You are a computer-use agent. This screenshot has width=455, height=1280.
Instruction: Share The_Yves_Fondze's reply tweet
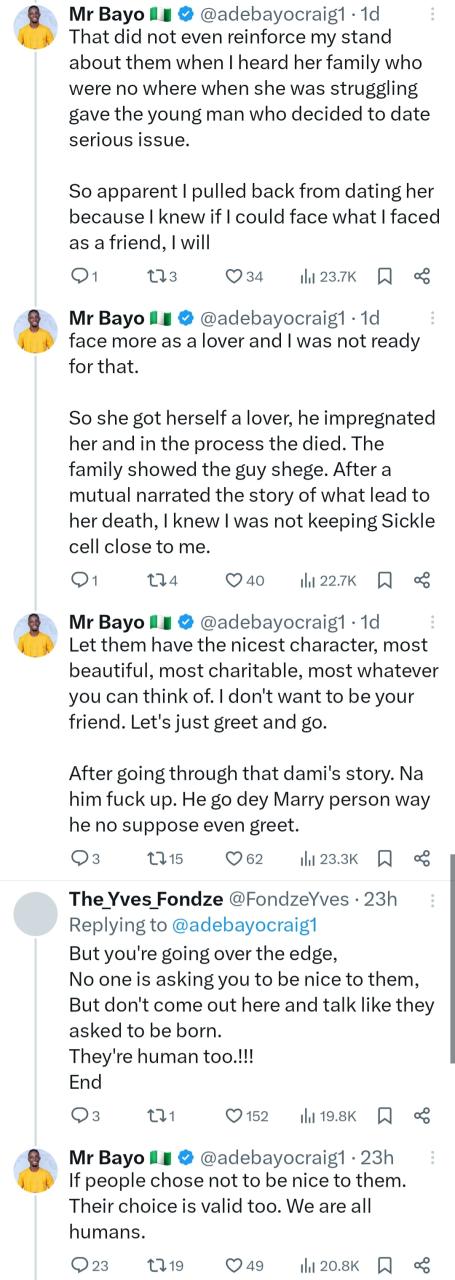[x=421, y=1116]
